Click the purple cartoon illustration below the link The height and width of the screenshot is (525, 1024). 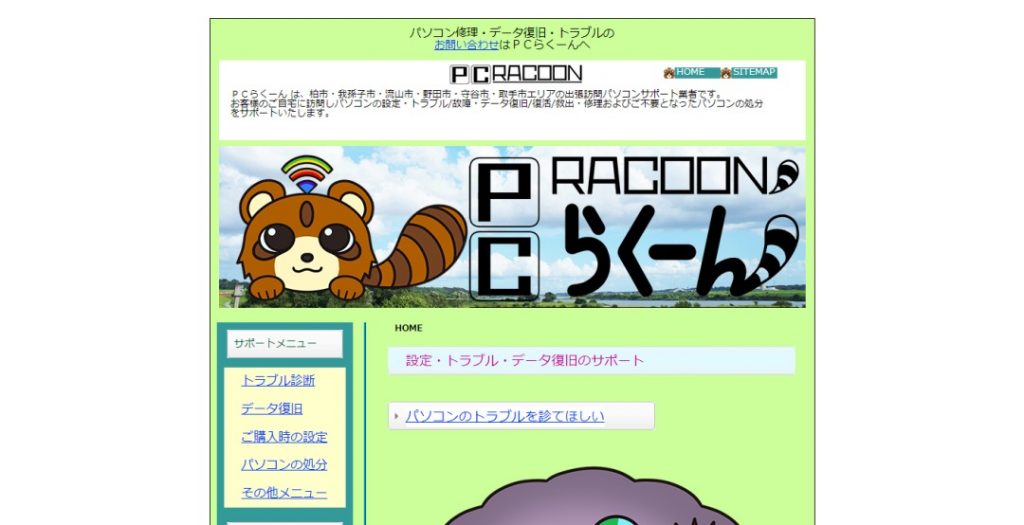coord(592,496)
